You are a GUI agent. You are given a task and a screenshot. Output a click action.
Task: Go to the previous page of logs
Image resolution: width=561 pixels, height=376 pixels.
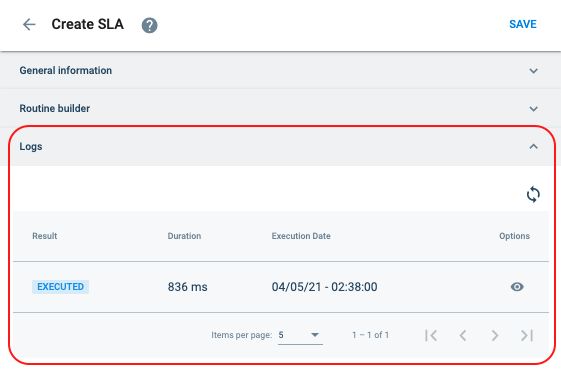(x=463, y=335)
